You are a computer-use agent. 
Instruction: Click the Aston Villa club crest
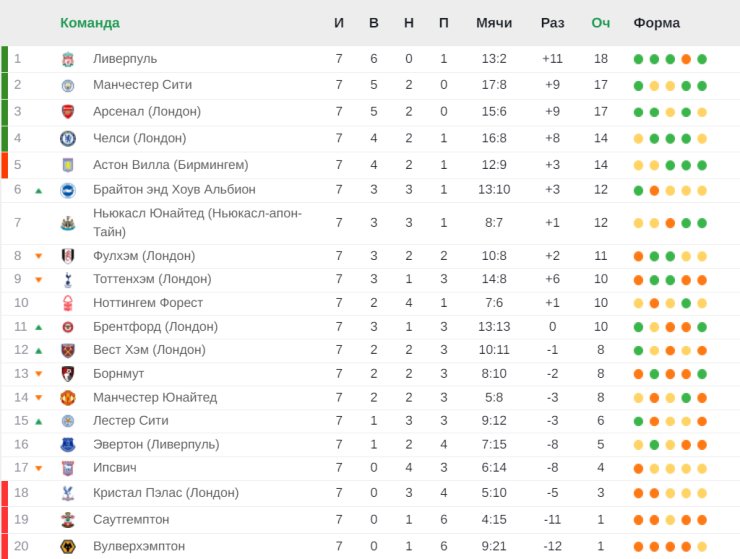[x=68, y=165]
